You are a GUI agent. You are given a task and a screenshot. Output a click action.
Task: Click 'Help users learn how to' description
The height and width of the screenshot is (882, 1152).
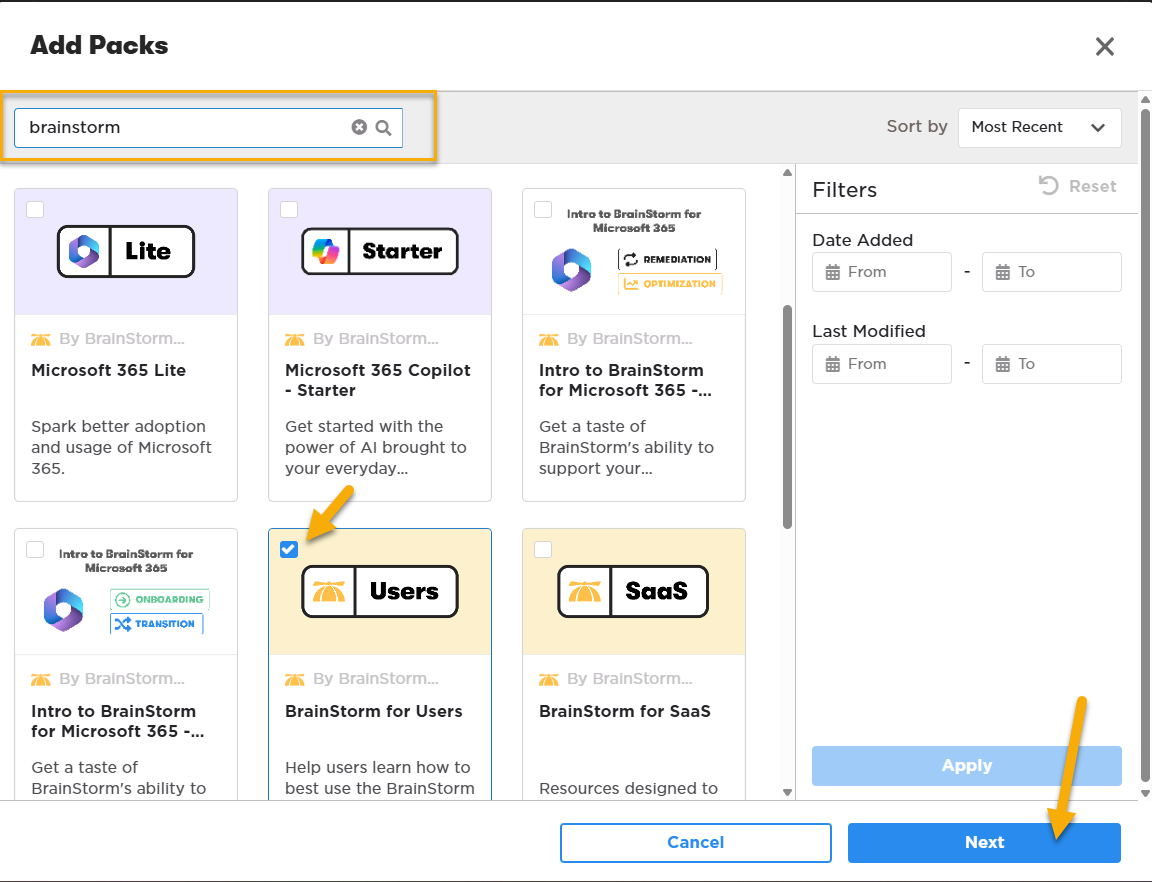380,778
